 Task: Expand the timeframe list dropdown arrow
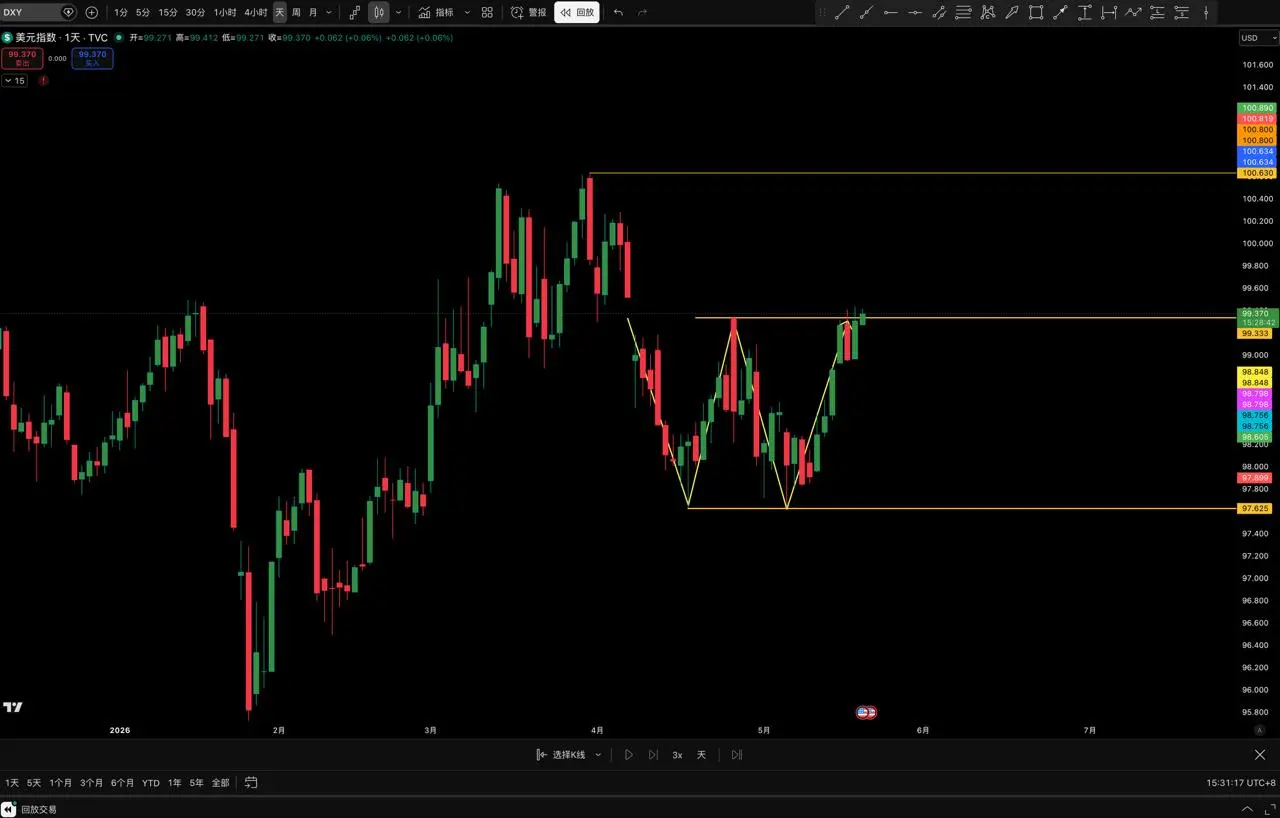(329, 12)
